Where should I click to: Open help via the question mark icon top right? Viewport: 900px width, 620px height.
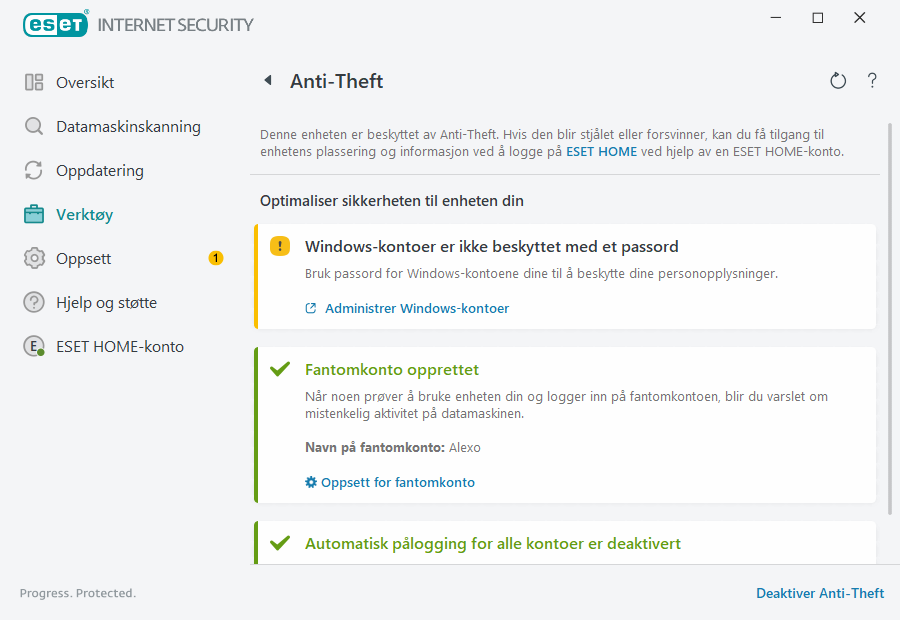pos(871,81)
